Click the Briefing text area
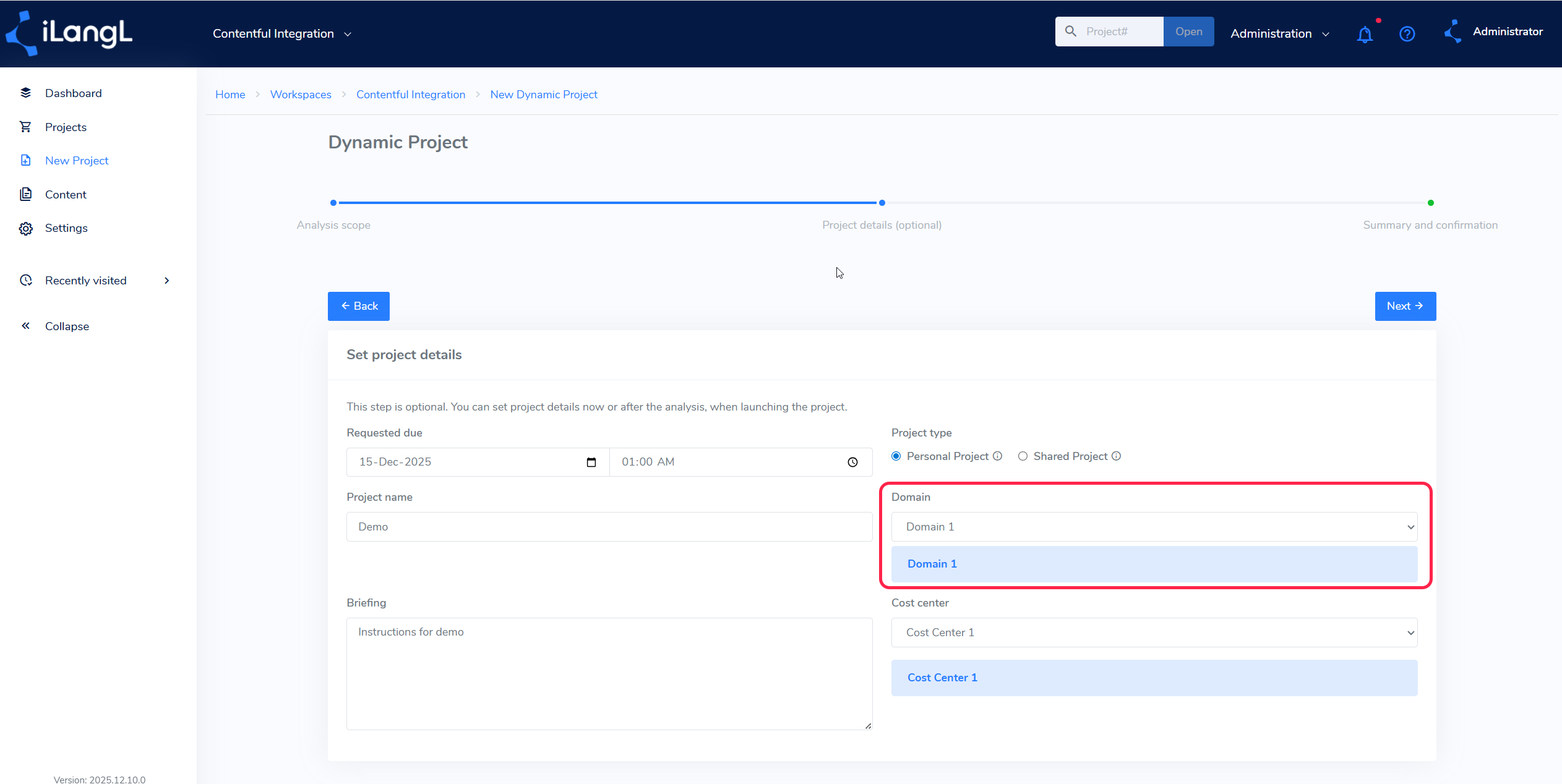The image size is (1562, 784). pyautogui.click(x=609, y=674)
